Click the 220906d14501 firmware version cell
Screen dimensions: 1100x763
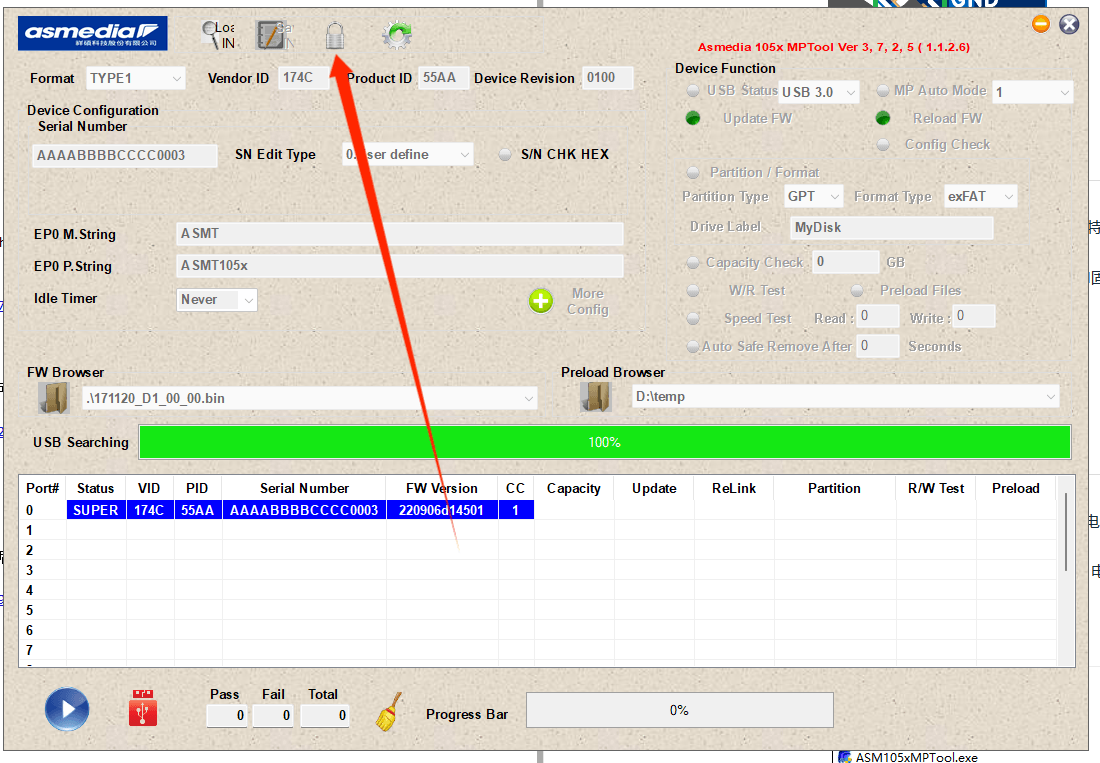pos(442,510)
